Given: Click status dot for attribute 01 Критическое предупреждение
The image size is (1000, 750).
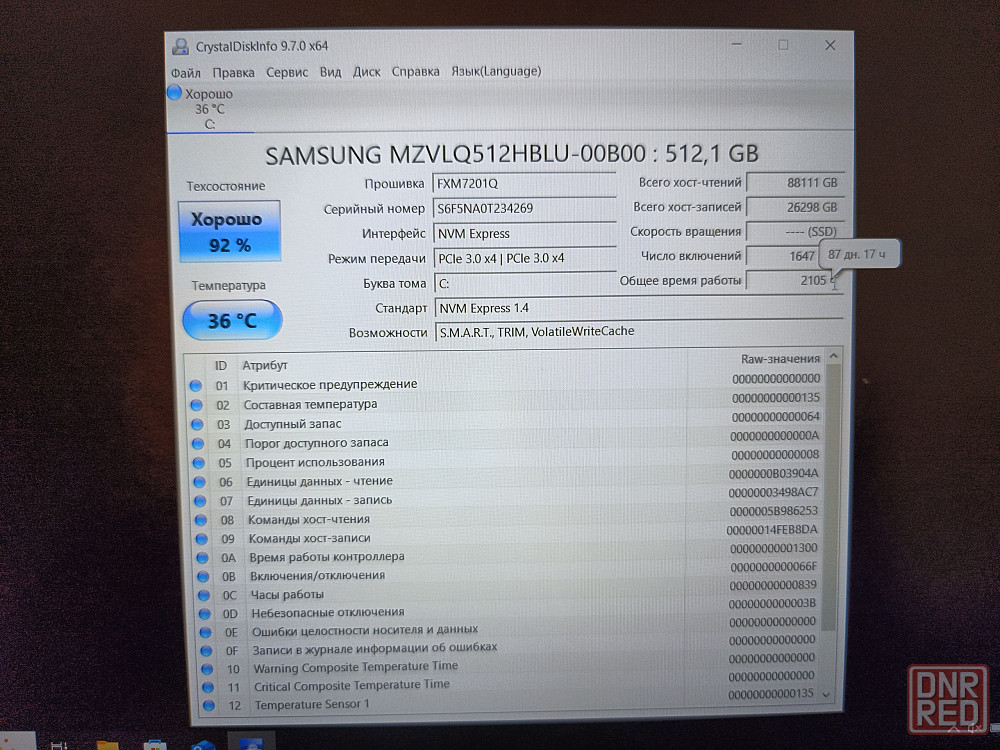Looking at the screenshot, I should 196,385.
